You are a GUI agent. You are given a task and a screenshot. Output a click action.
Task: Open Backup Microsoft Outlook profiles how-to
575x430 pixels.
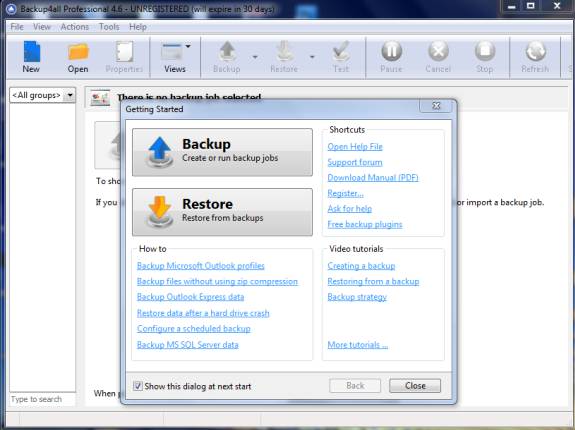(x=201, y=266)
